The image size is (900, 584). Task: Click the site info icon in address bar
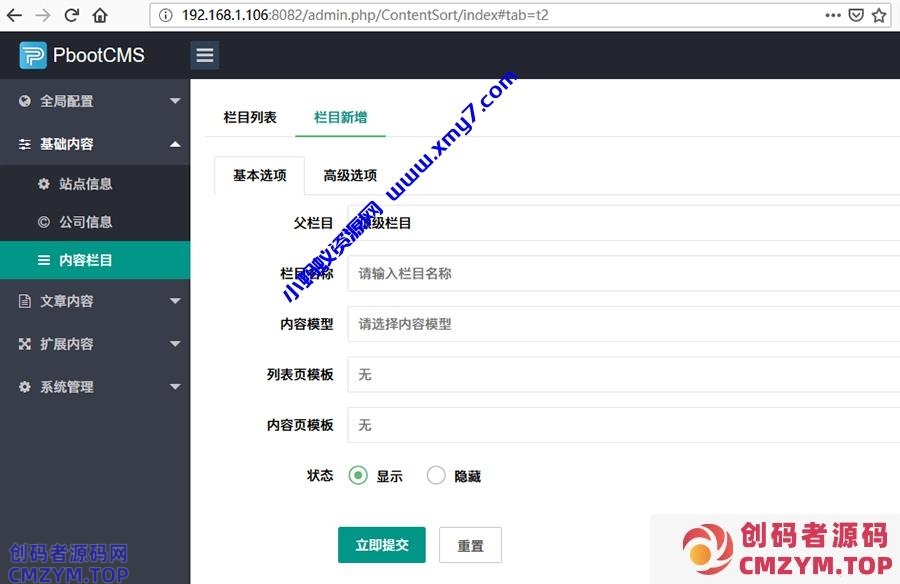(x=166, y=15)
